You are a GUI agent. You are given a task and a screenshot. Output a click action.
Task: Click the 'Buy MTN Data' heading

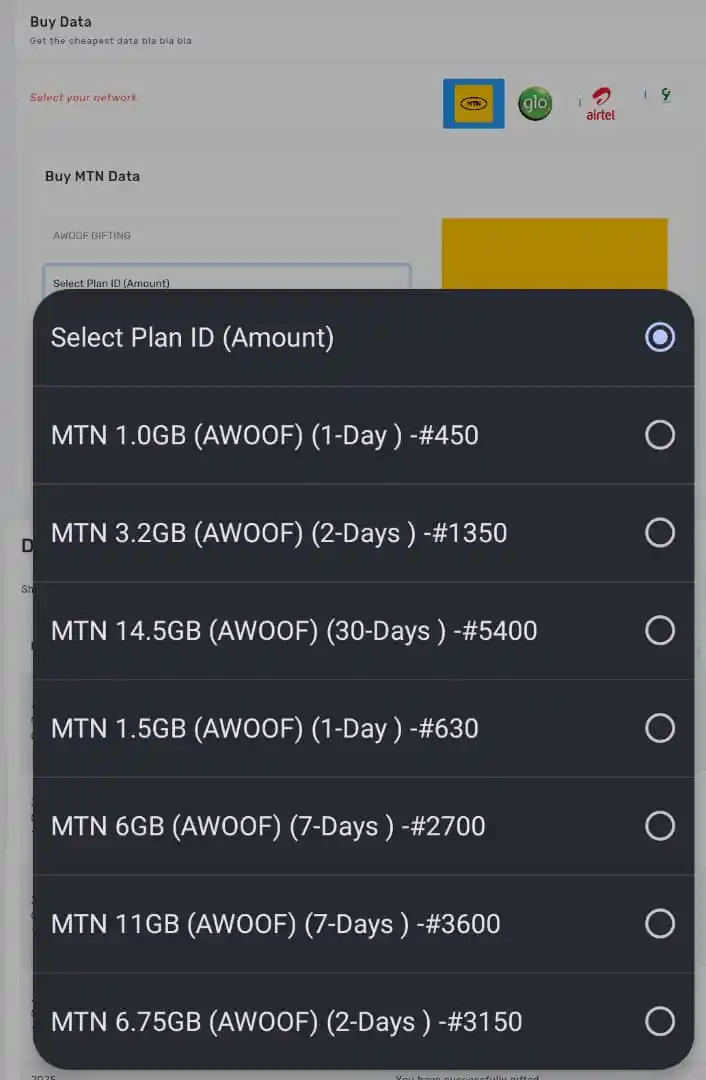(x=92, y=176)
